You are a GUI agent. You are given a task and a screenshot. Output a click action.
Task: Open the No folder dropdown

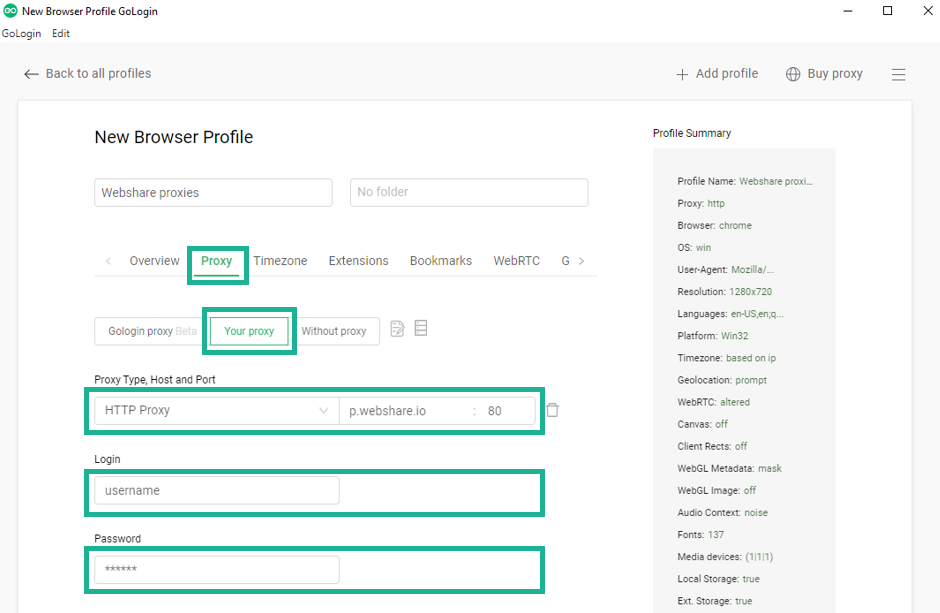[468, 192]
